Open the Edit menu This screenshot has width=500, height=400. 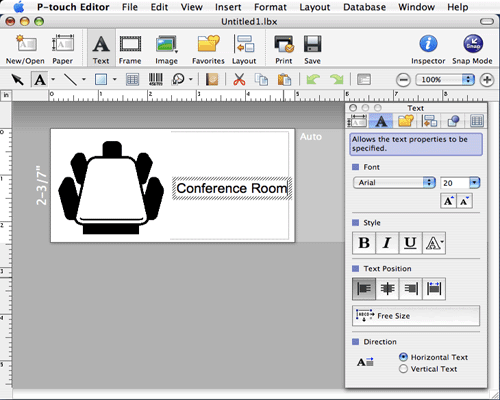coord(159,7)
